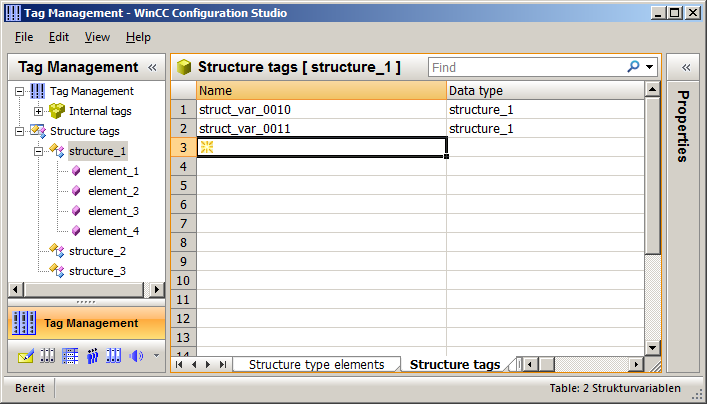
Task: Click the people (user administration) icon
Action: click(x=93, y=355)
